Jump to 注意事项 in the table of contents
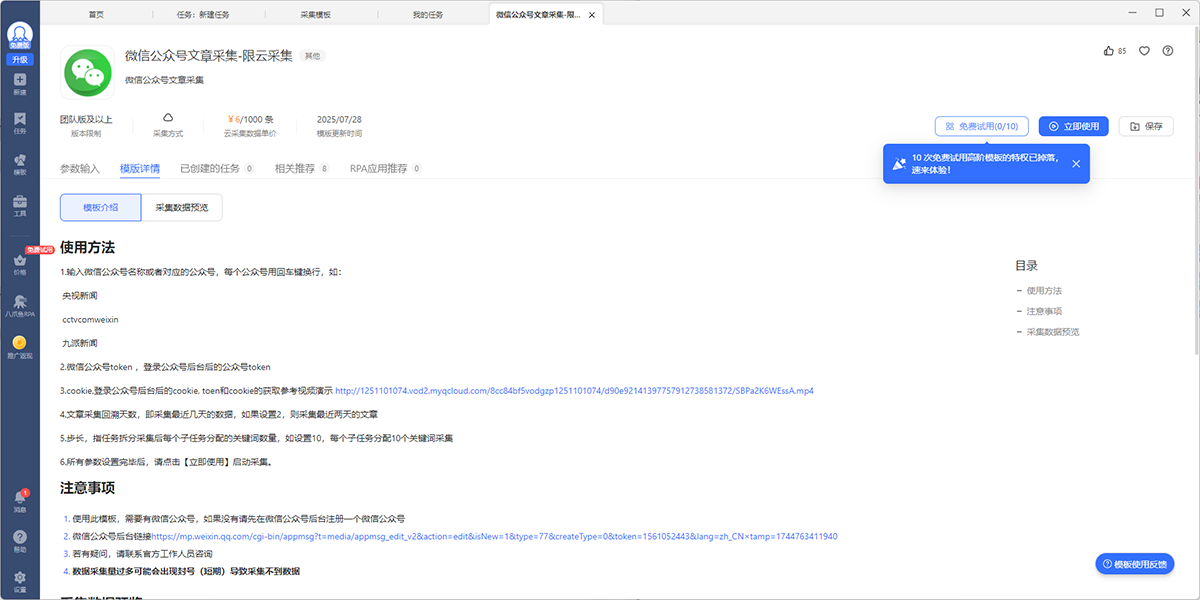The height and width of the screenshot is (600, 1200). 1044,311
